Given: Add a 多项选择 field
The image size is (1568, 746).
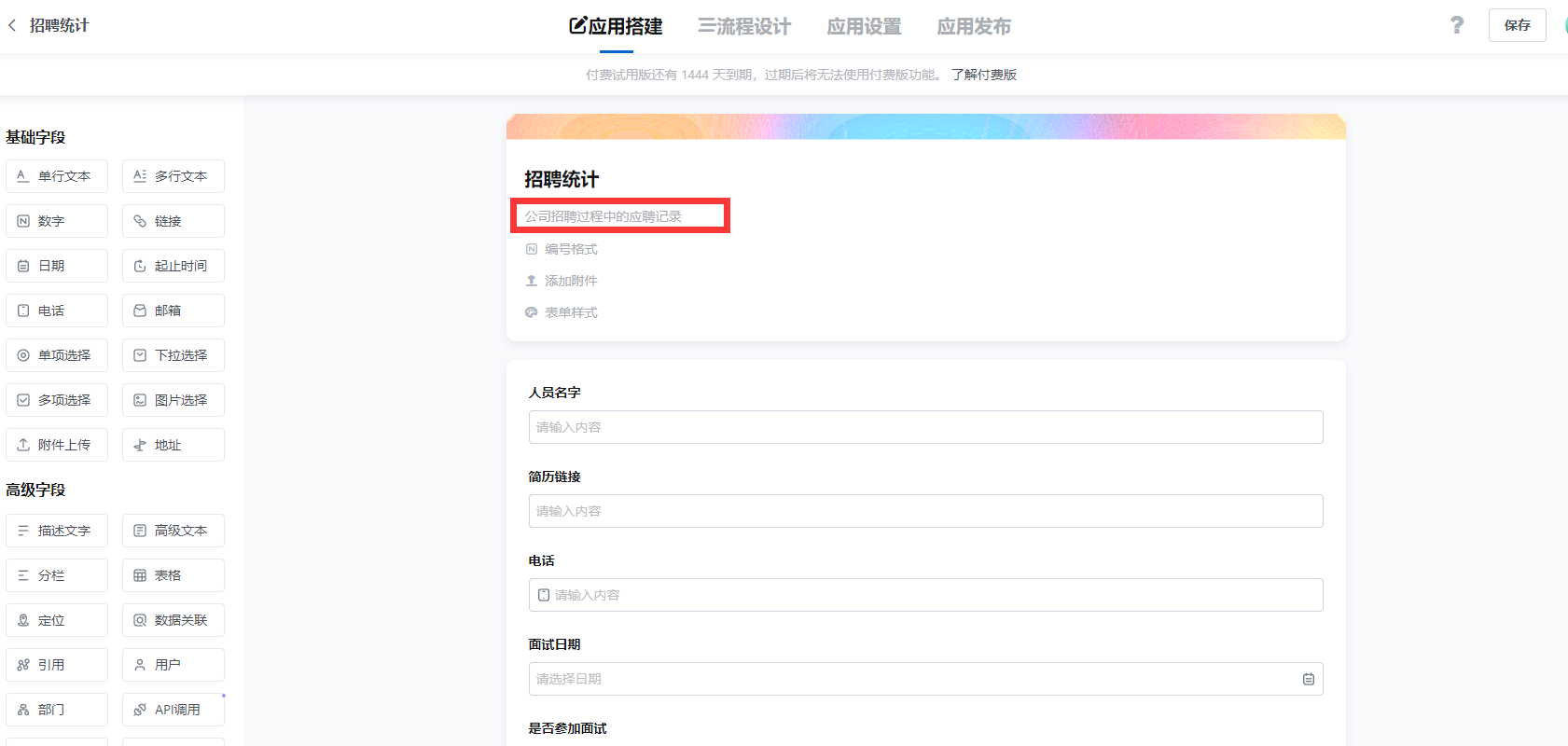Looking at the screenshot, I should coord(57,400).
